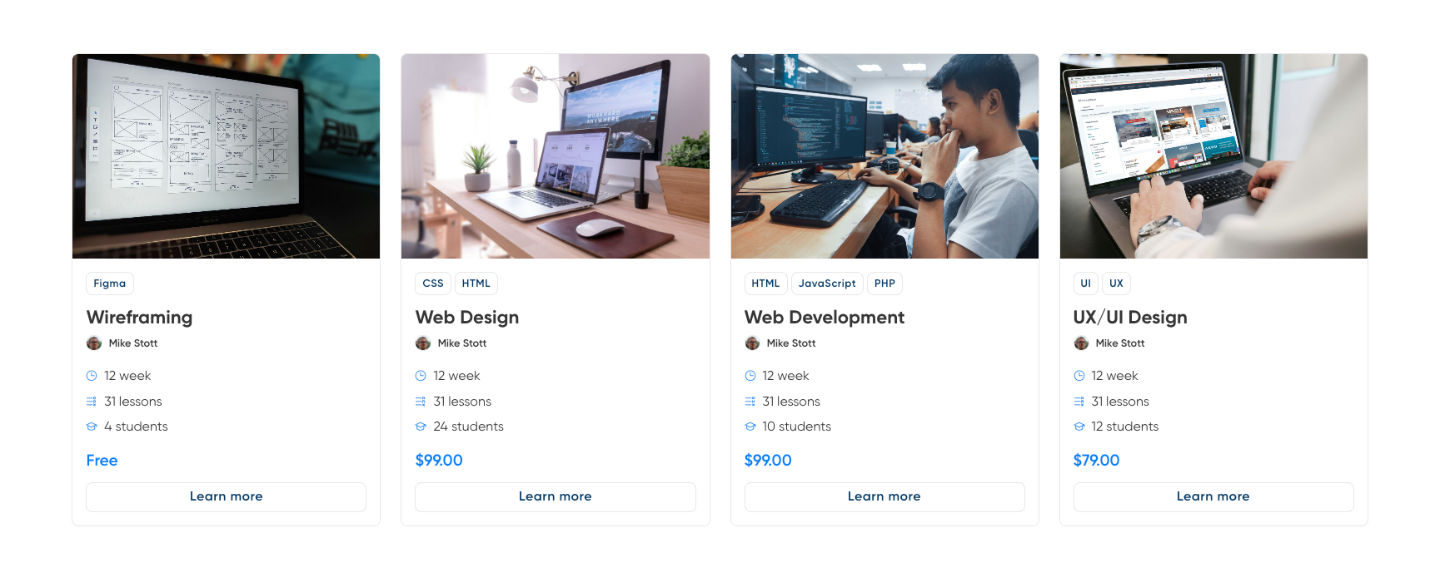Select the Figma tag

click(110, 283)
